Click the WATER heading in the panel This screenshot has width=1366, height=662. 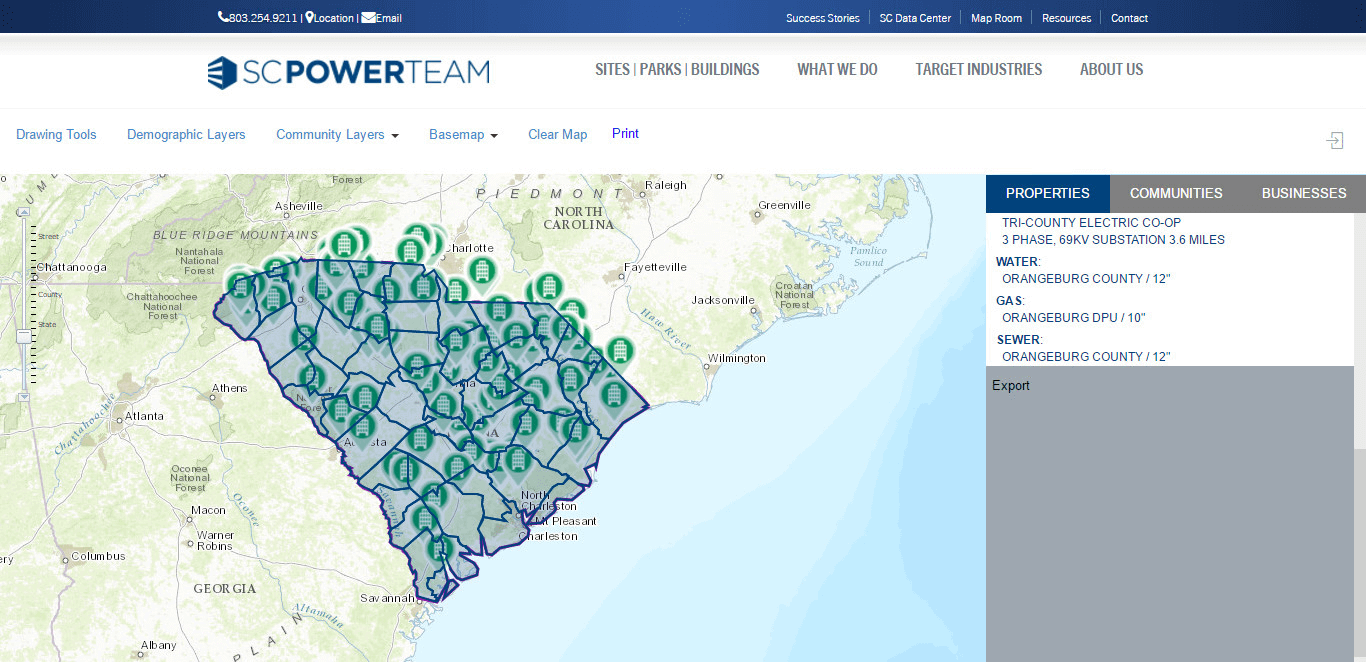coord(1018,262)
